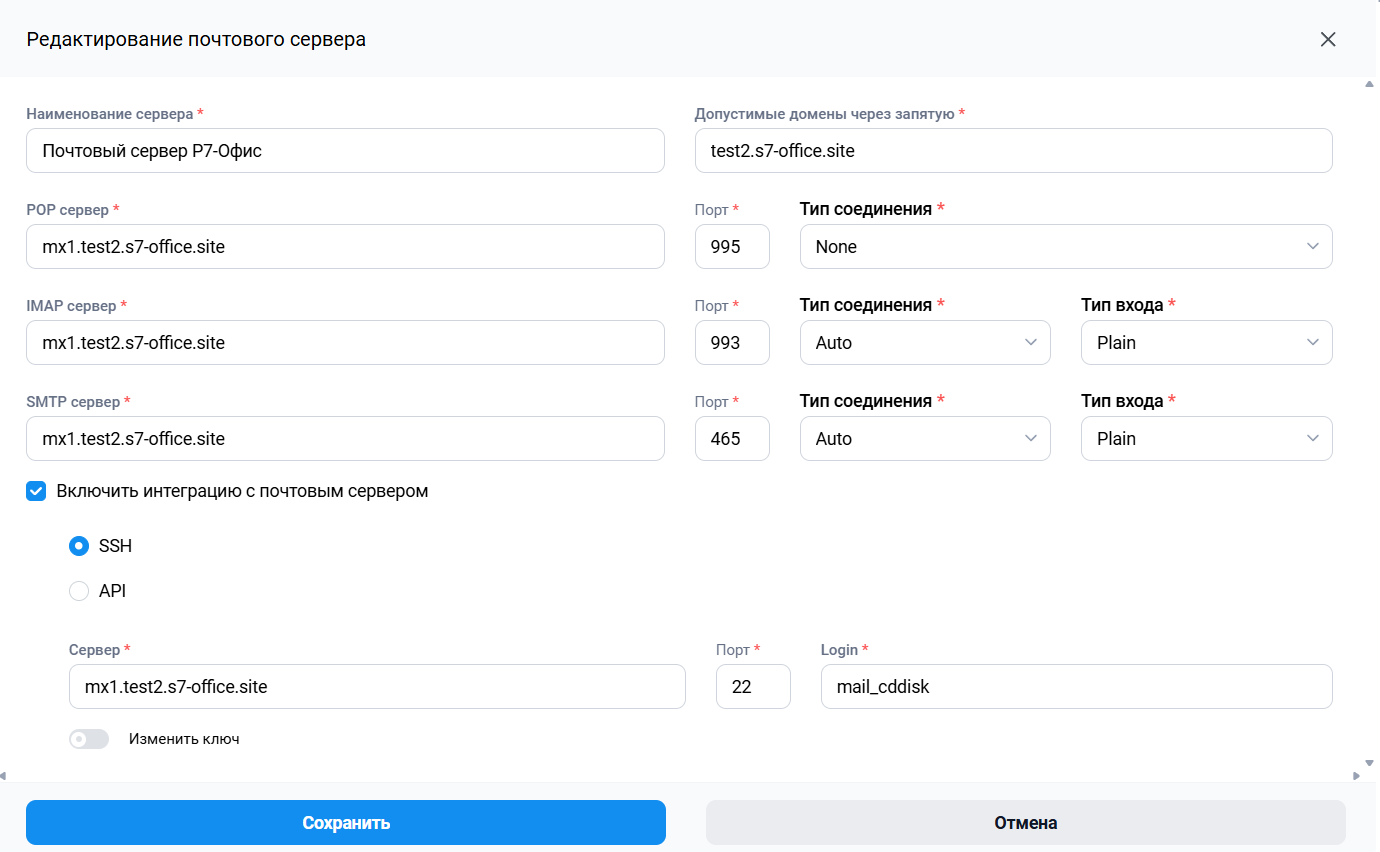This screenshot has height=852, width=1380.
Task: Select the SSH radio option
Action: (79, 546)
